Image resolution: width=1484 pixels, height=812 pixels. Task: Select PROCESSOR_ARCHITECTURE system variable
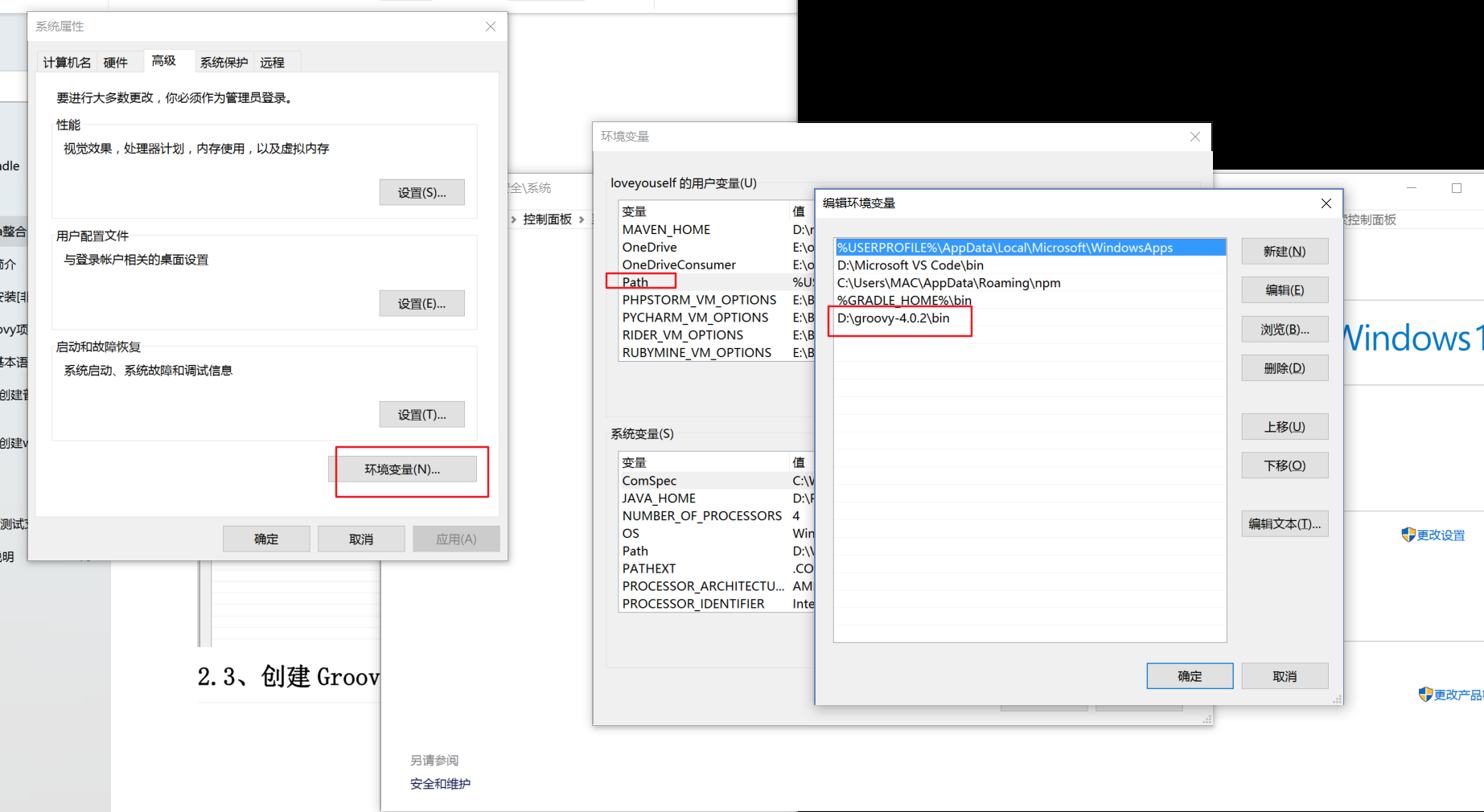coord(717,586)
